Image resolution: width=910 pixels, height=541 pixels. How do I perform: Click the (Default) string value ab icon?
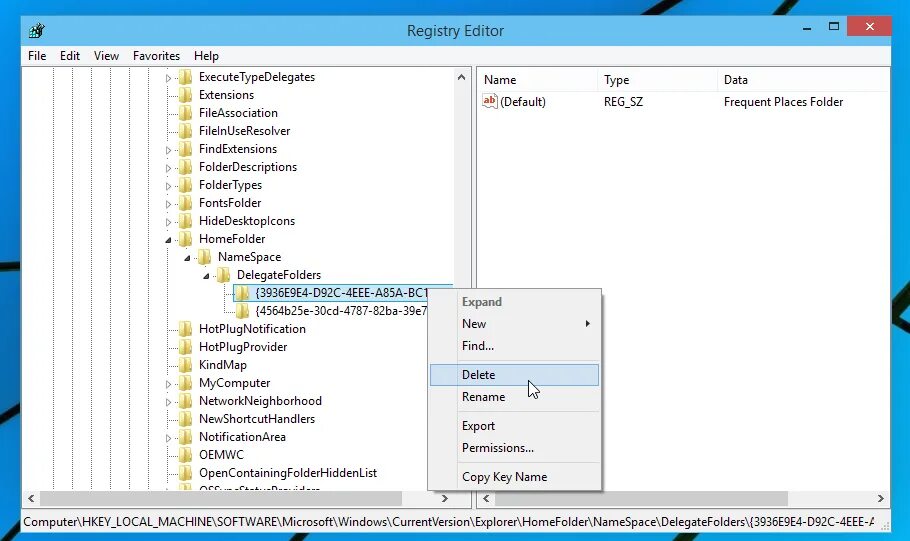[x=490, y=102]
